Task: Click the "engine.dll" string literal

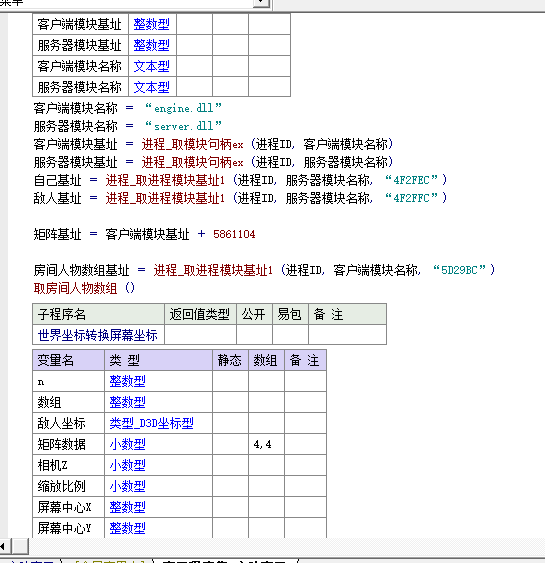Action: (183, 108)
